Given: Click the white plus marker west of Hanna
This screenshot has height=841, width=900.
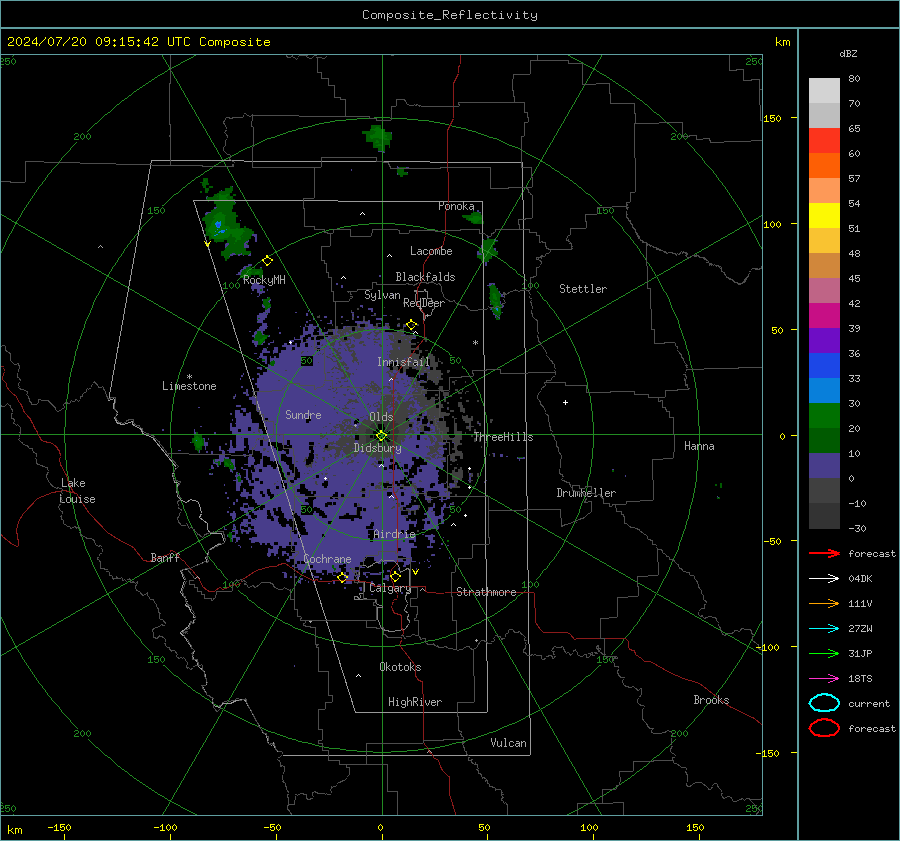Looking at the screenshot, I should point(565,402).
